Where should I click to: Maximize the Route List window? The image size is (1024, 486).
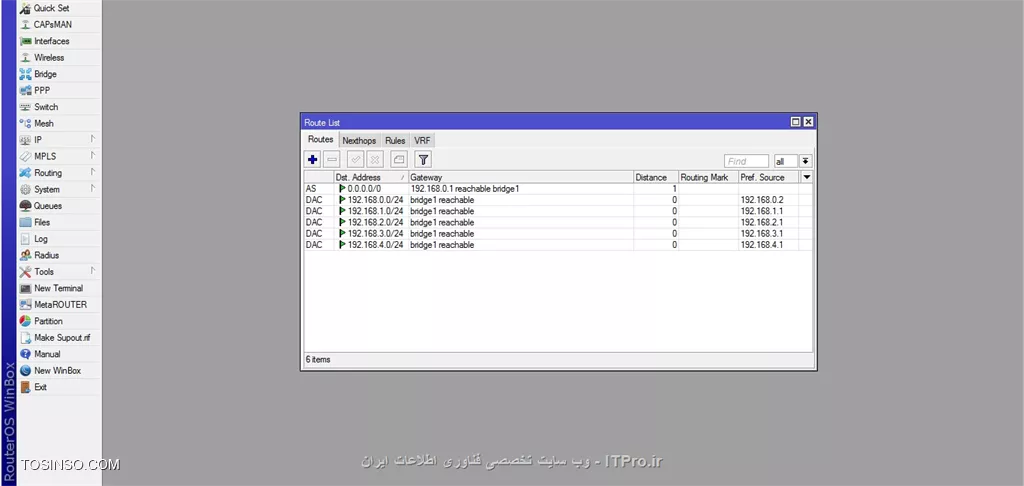(x=795, y=122)
